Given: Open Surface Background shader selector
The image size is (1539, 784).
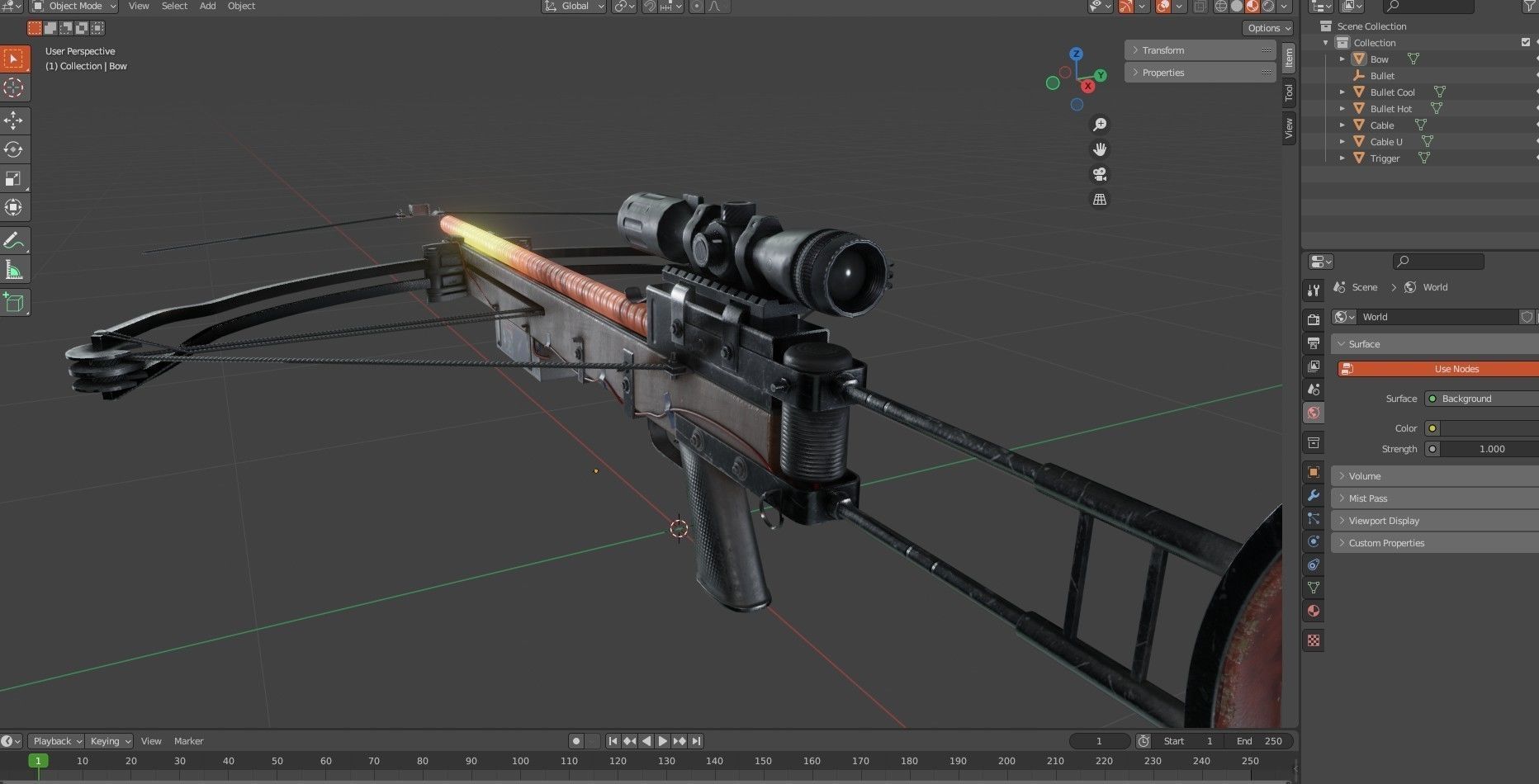Looking at the screenshot, I should click(1482, 399).
